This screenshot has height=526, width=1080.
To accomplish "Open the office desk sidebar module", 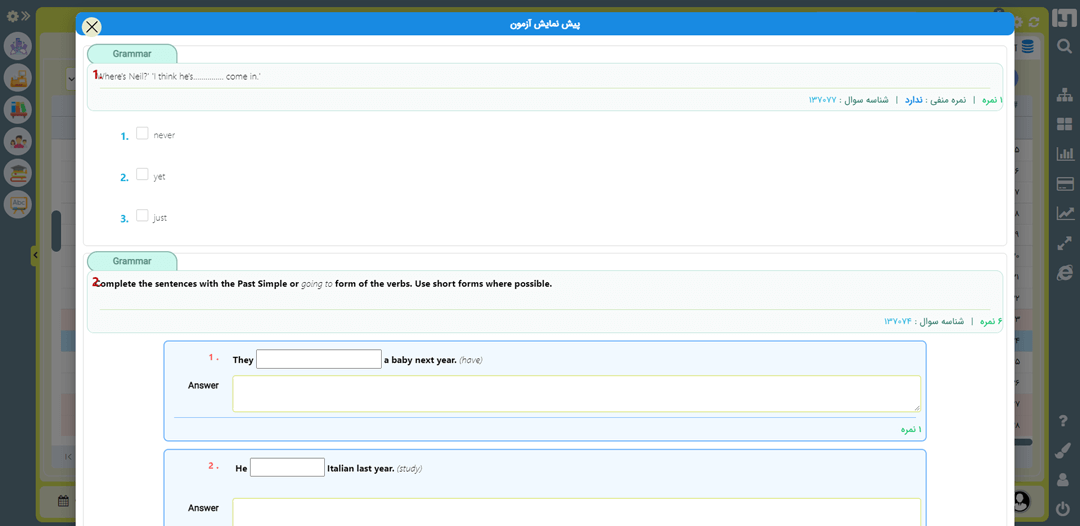I will click(18, 78).
